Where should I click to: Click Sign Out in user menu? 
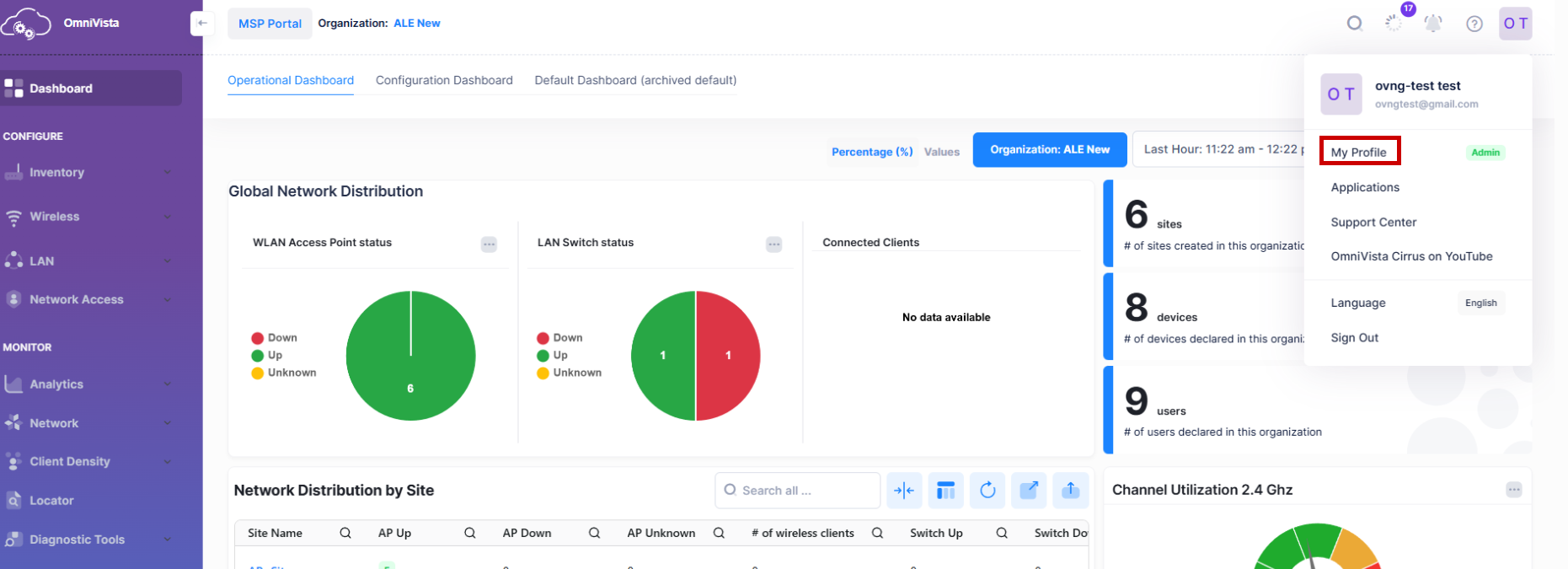(1354, 338)
